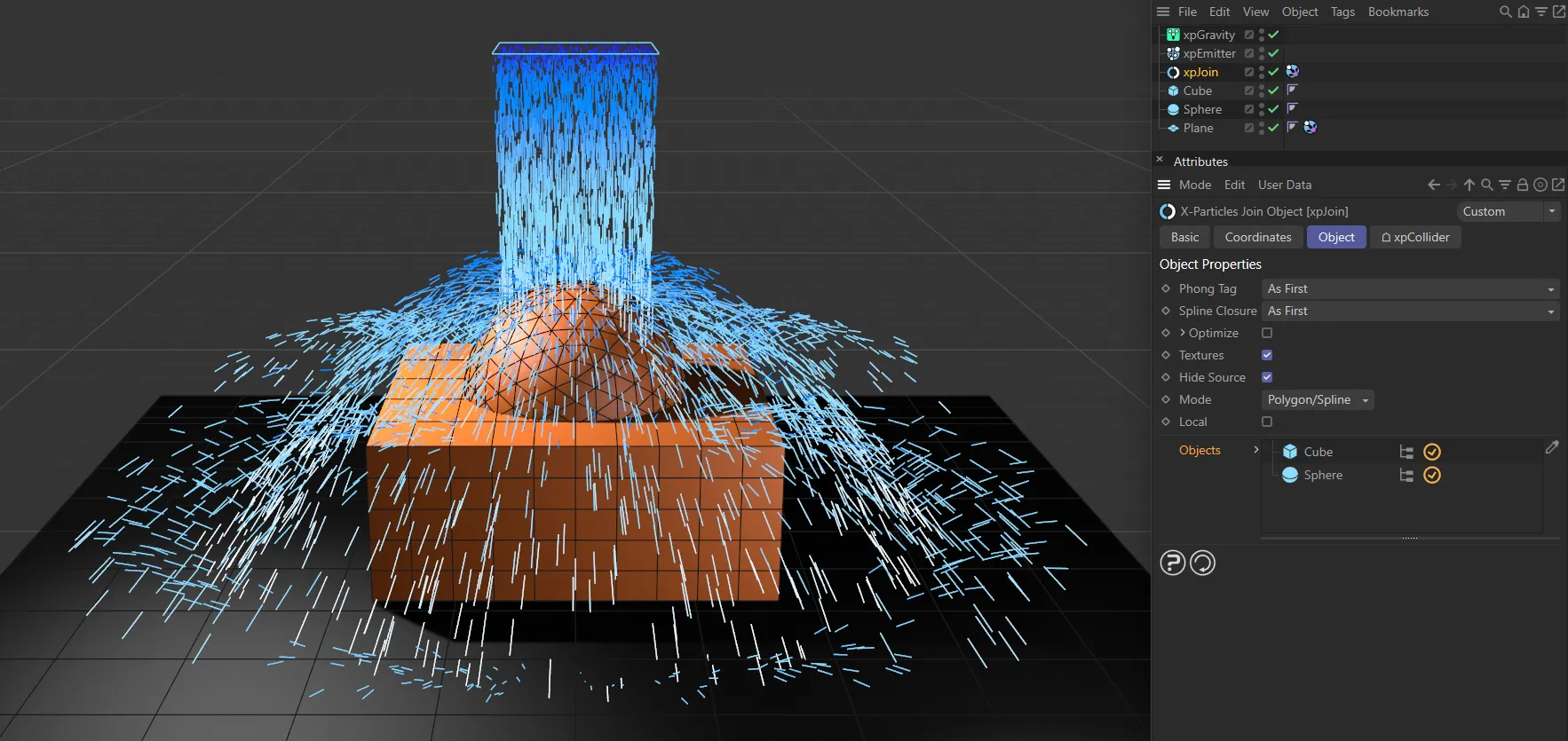The width and height of the screenshot is (1568, 741).
Task: Open Object Manager search icon
Action: tap(1505, 12)
